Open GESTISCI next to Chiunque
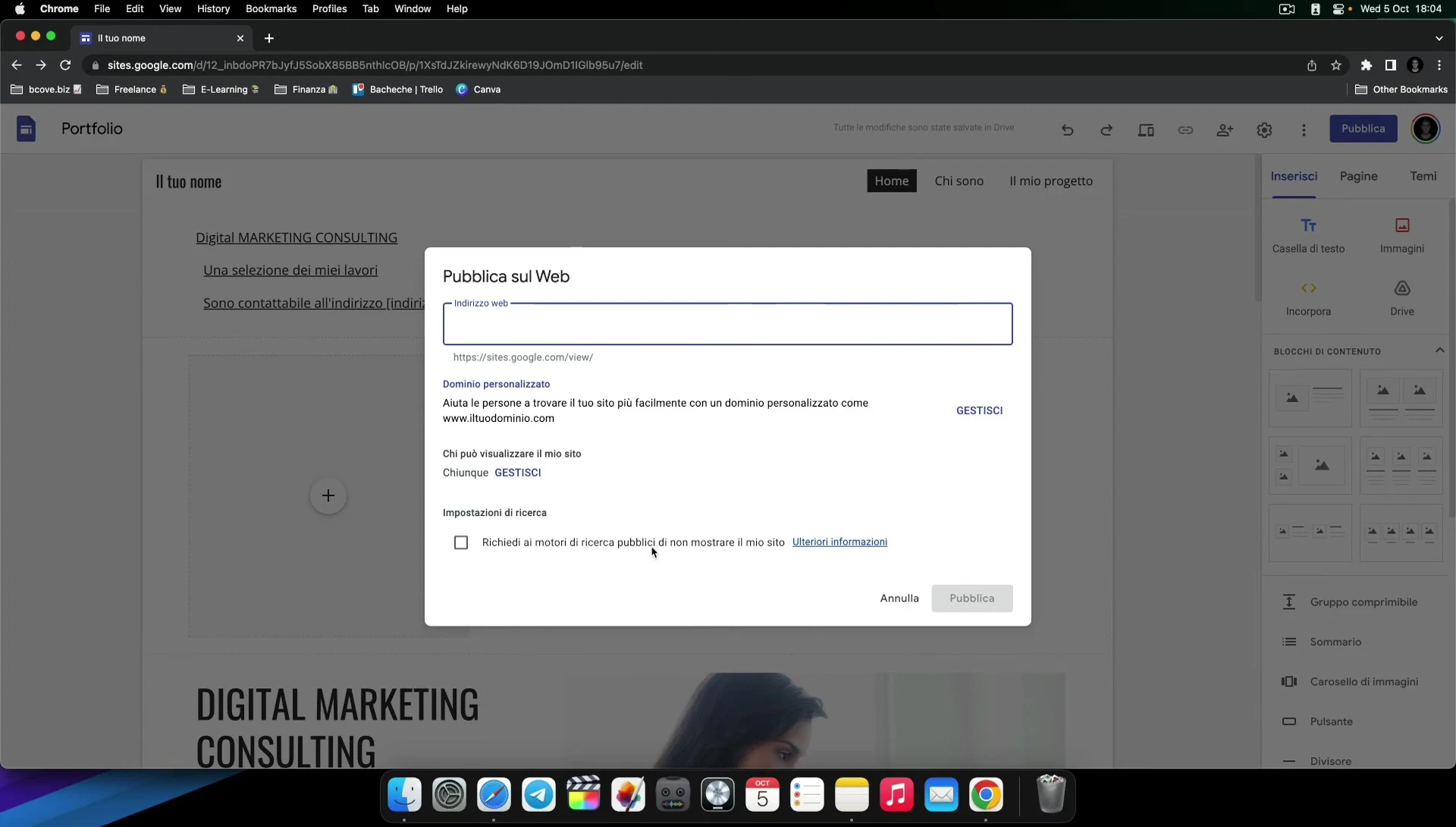Image resolution: width=1456 pixels, height=827 pixels. [518, 473]
